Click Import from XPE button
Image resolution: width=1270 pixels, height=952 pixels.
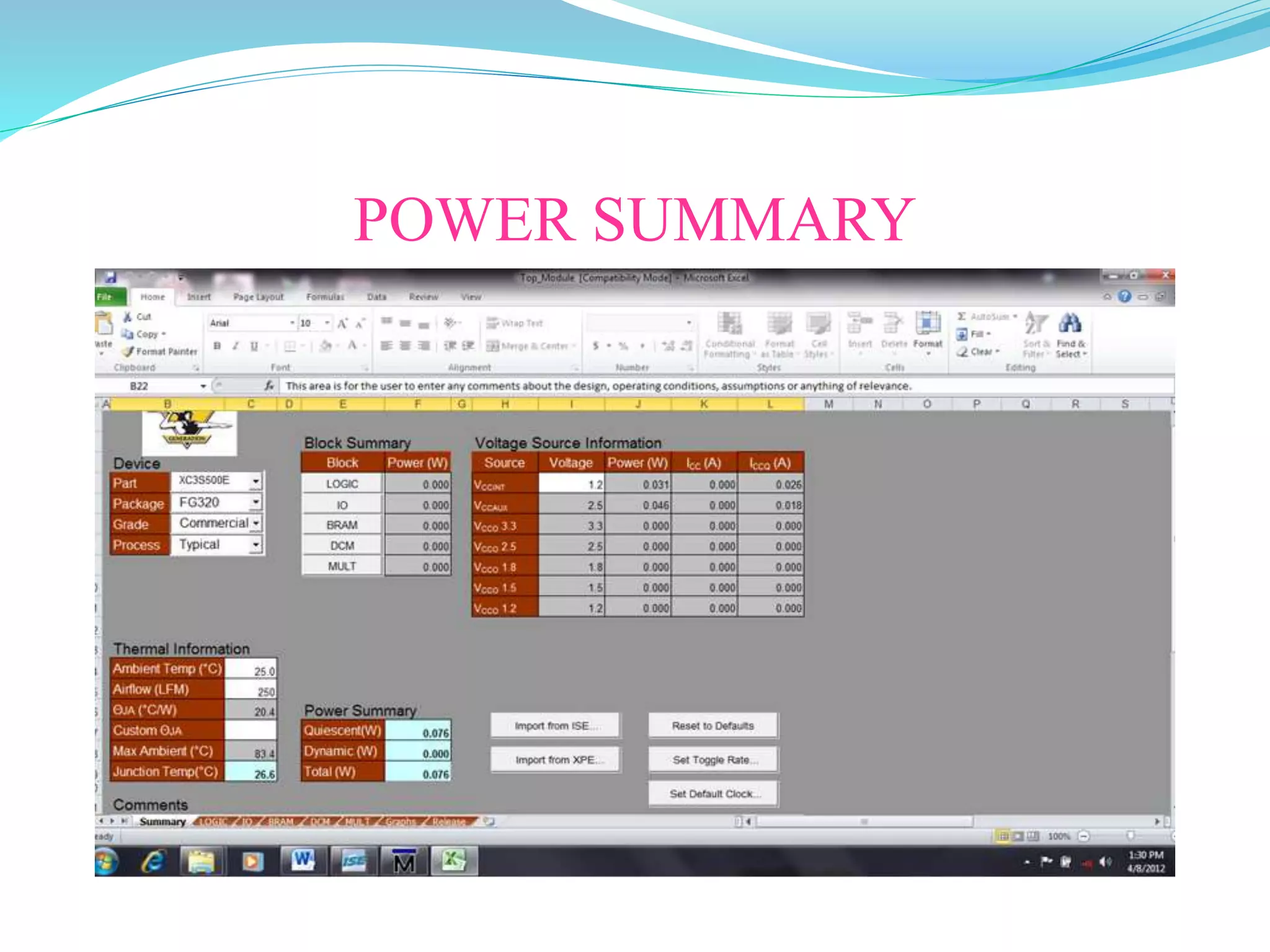(x=555, y=759)
